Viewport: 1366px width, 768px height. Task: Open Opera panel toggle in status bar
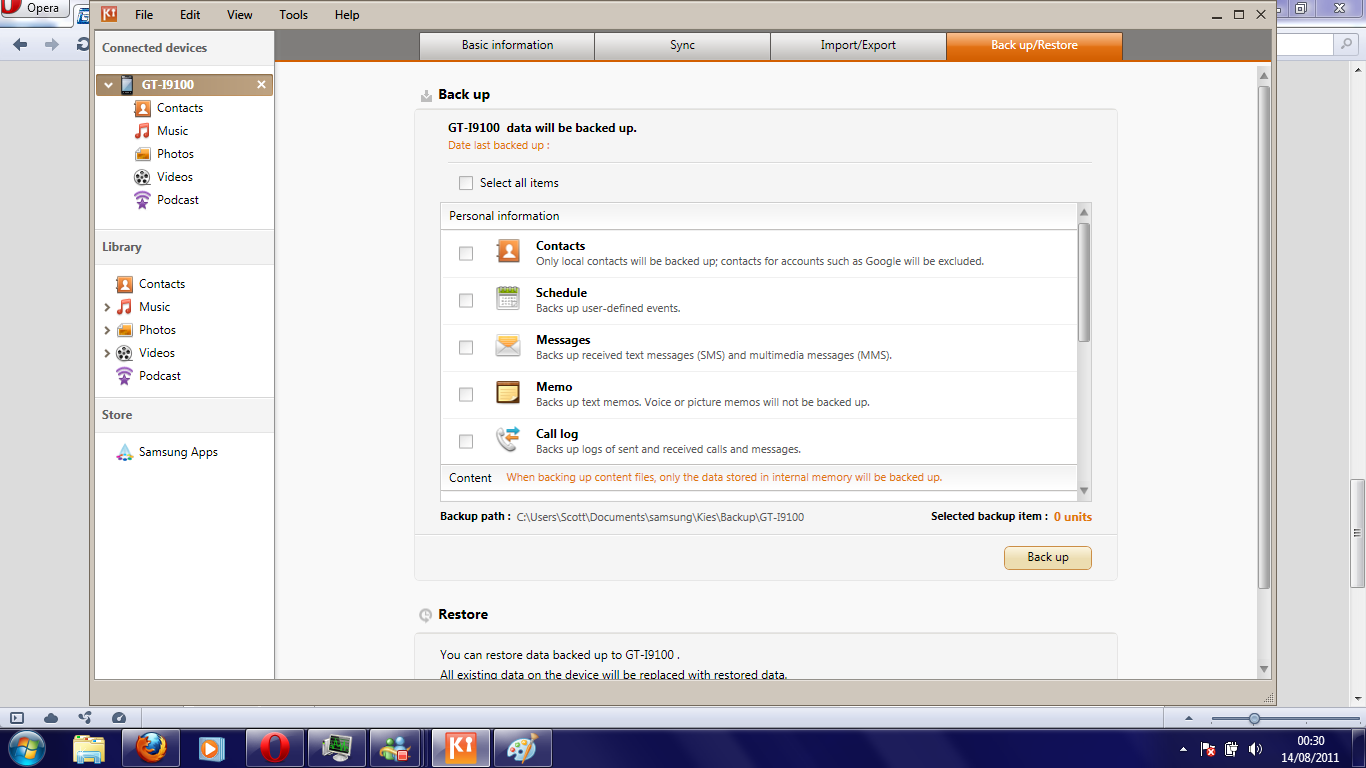17,718
